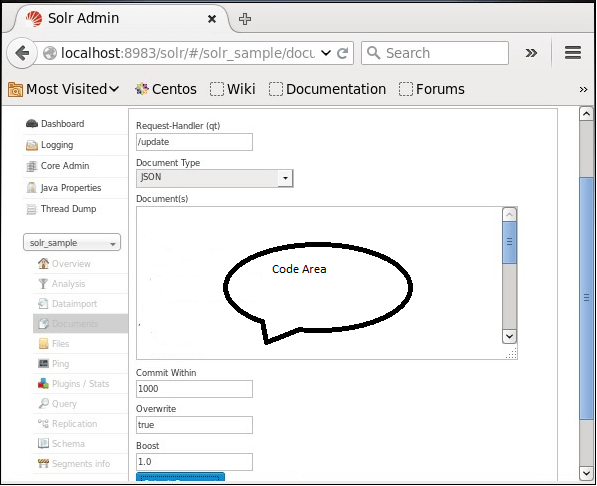Click the Request-Handler /update field
Image resolution: width=597 pixels, height=486 pixels.
(194, 142)
